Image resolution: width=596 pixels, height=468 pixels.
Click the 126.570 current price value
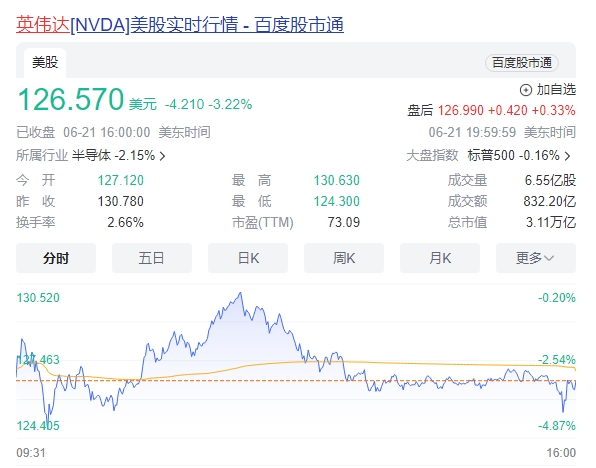coord(71,100)
